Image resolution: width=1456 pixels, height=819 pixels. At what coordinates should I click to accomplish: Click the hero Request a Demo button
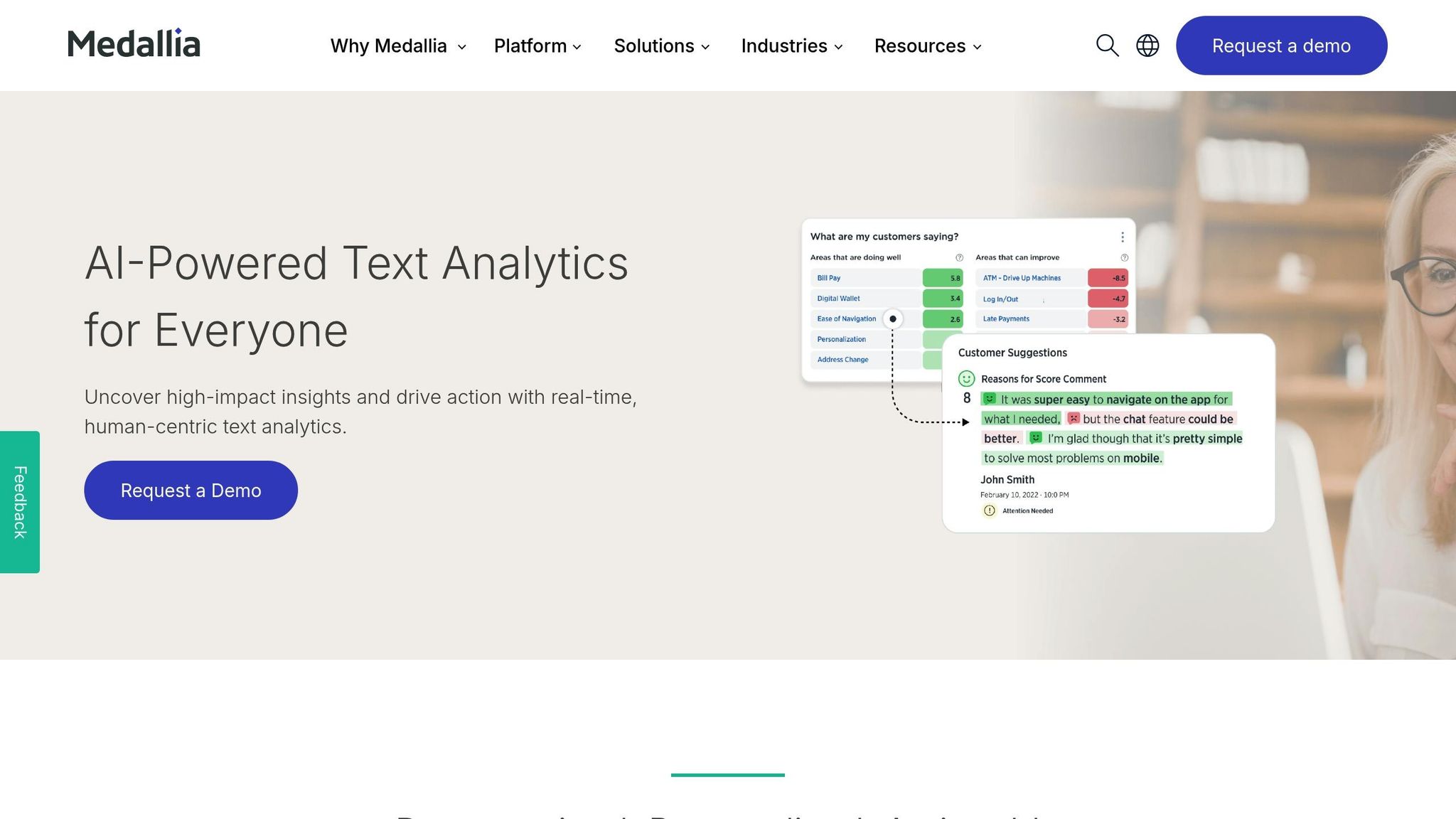pyautogui.click(x=191, y=490)
